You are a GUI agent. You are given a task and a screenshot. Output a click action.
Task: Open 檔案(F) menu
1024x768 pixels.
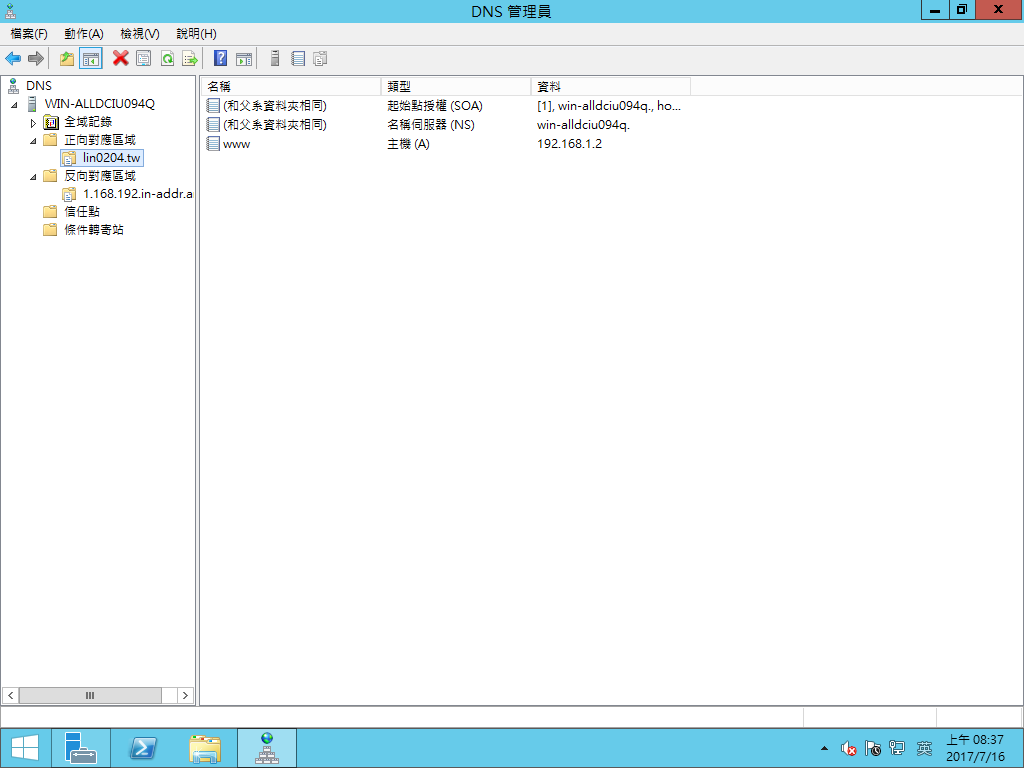[x=29, y=34]
